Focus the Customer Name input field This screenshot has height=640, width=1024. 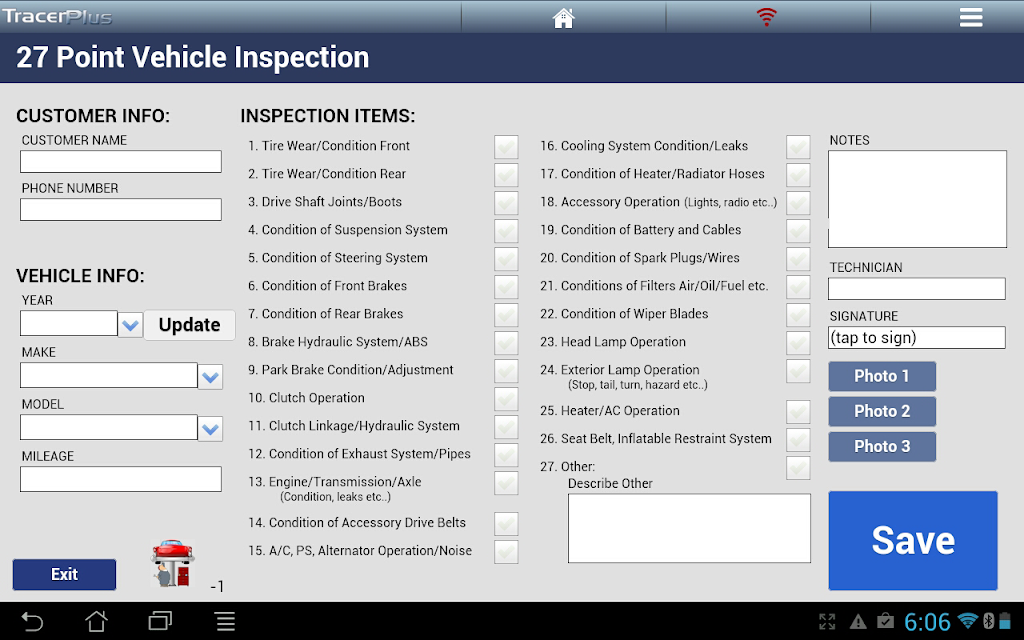pos(121,162)
